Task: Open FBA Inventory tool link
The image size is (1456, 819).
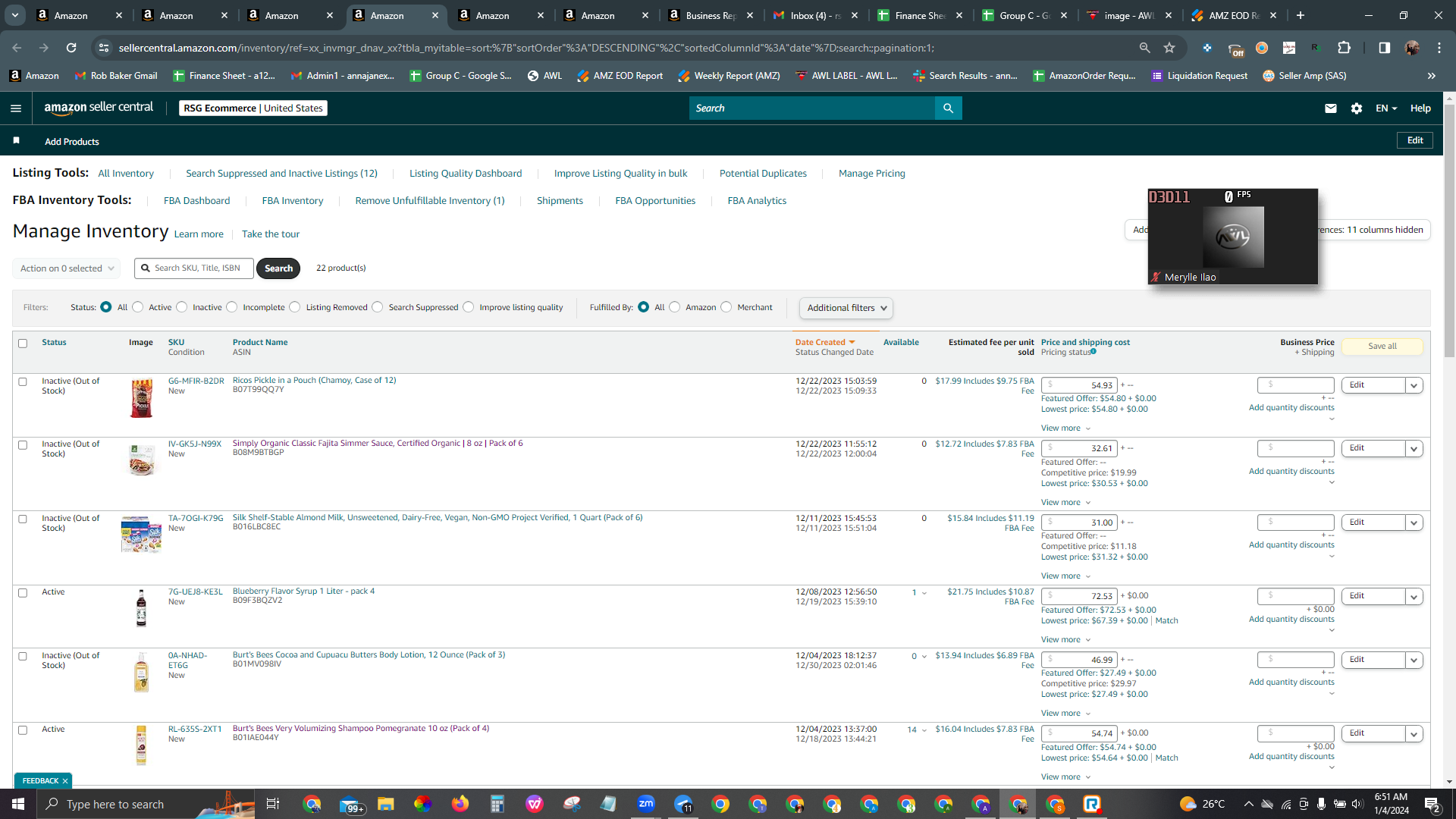Action: click(293, 201)
